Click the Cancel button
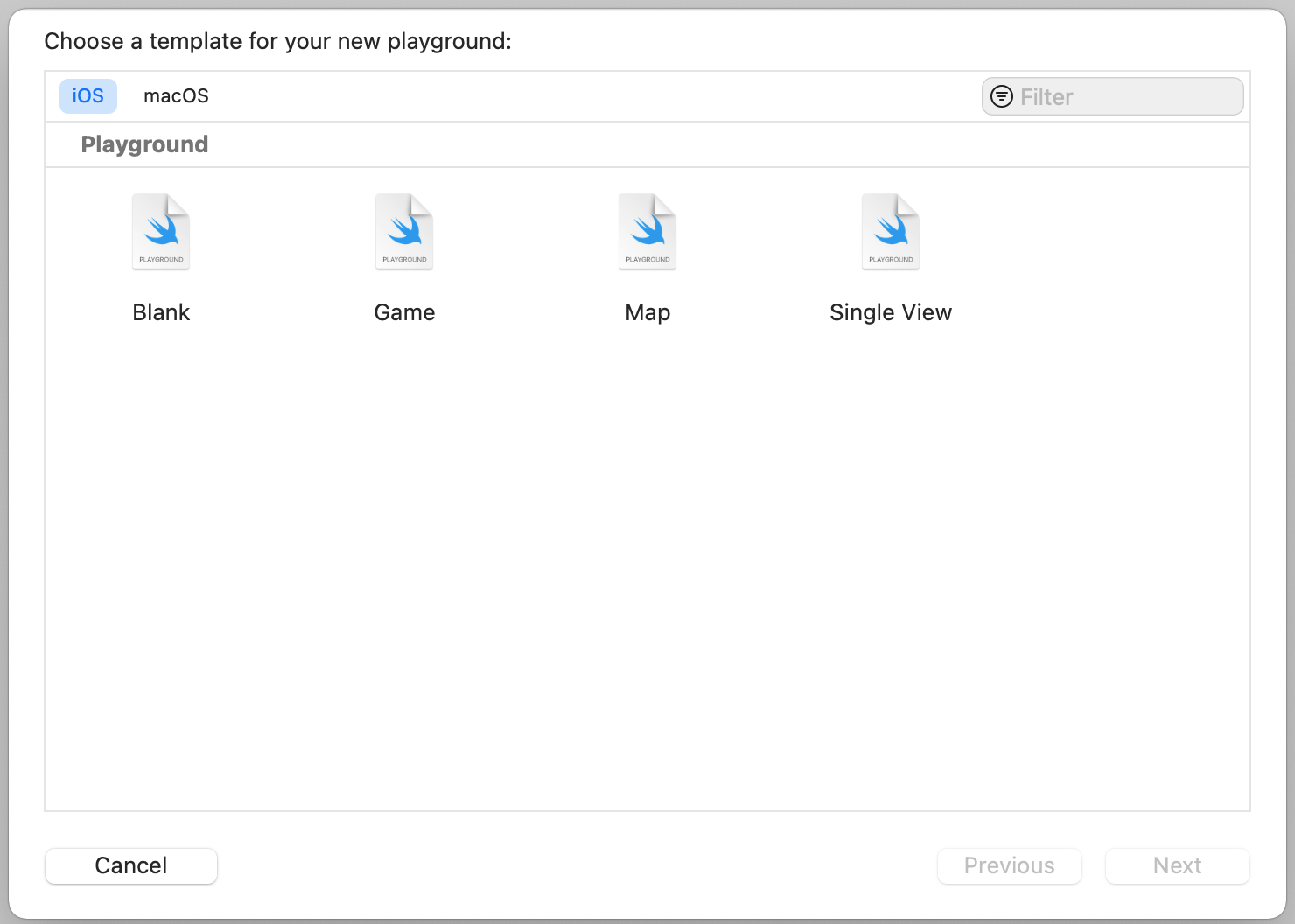Screen dimensions: 1295x924 point(130,865)
